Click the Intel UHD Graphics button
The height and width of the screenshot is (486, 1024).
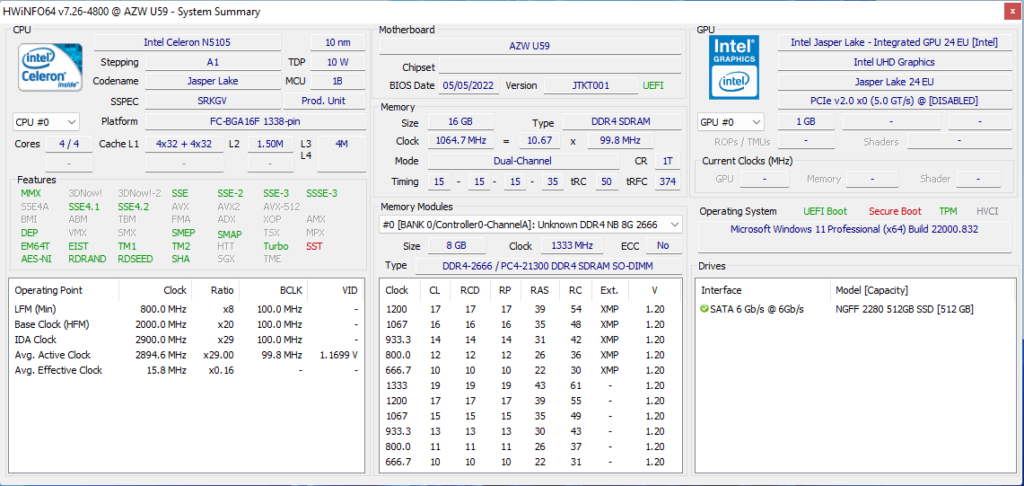point(893,62)
